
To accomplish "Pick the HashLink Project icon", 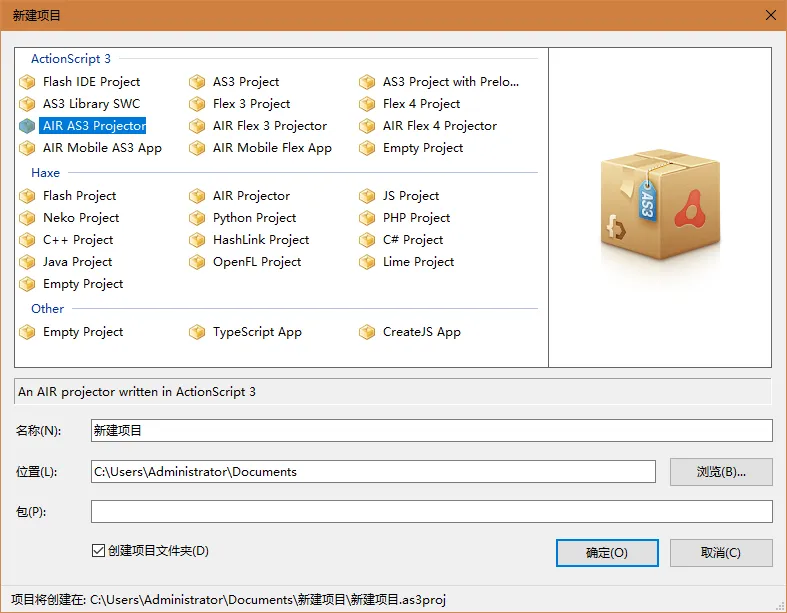I will click(x=197, y=240).
